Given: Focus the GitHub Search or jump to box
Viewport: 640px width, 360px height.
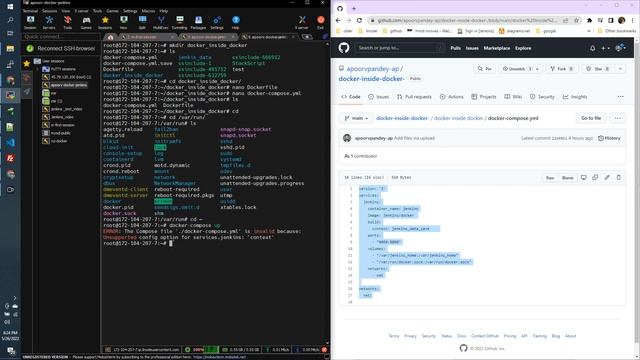Looking at the screenshot, I should coord(400,48).
